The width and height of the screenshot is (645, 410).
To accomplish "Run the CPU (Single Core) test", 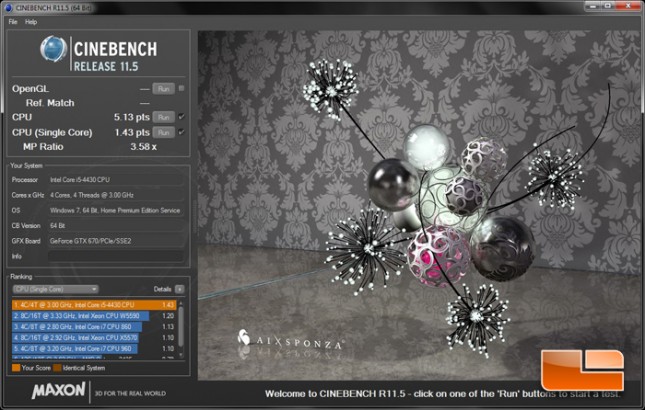I will point(163,132).
